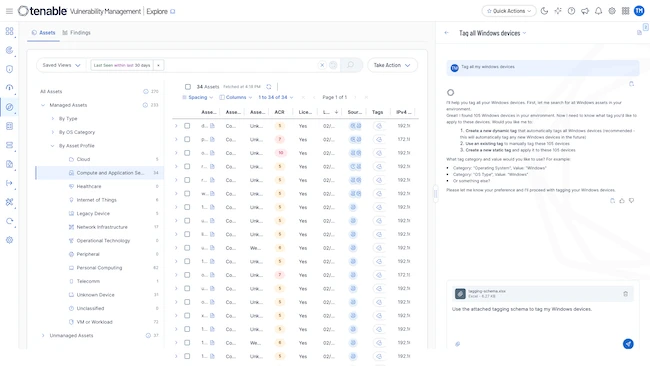Select Internet of Things profile

(97, 200)
